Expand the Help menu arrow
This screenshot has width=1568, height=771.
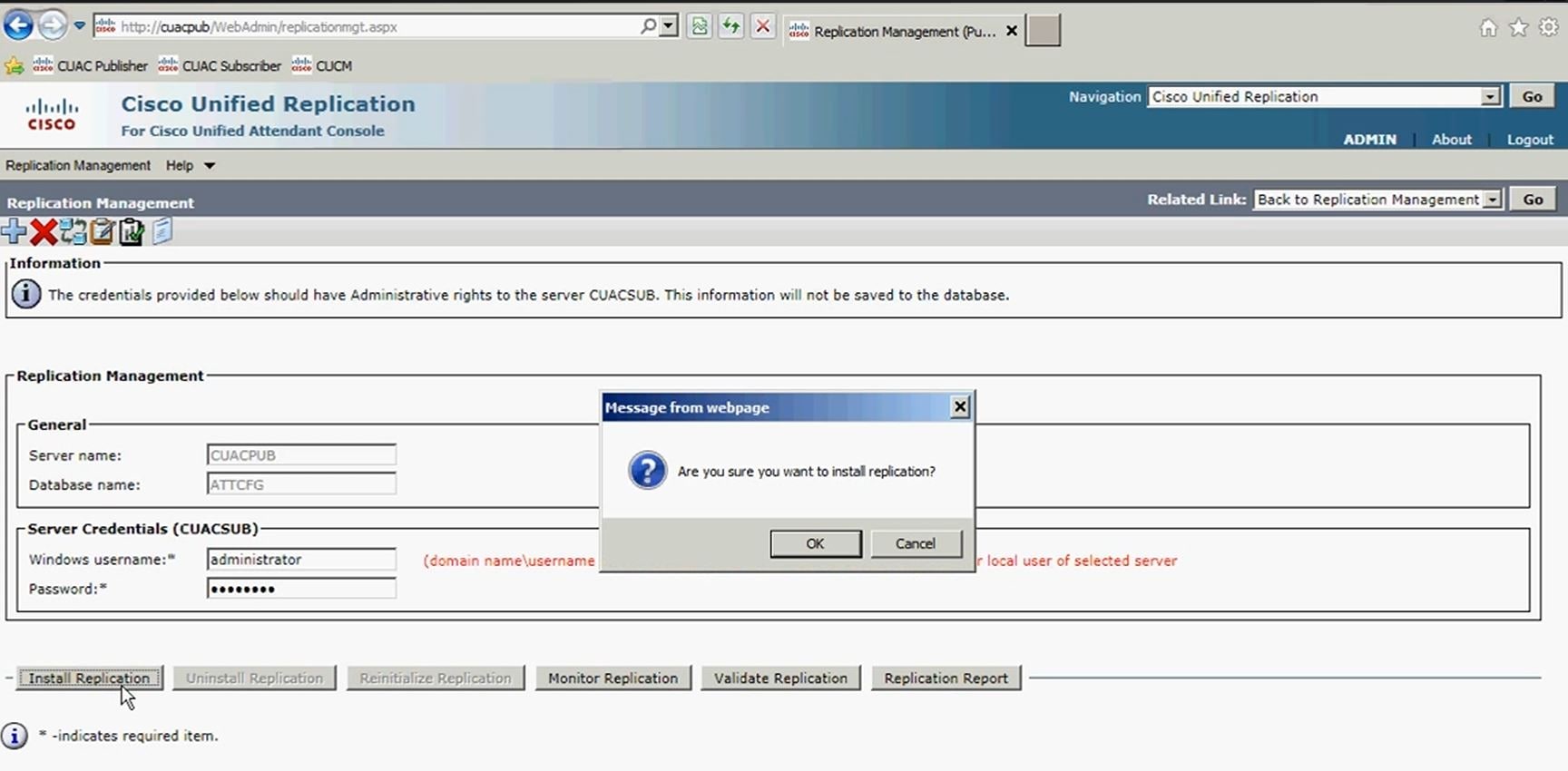(210, 166)
